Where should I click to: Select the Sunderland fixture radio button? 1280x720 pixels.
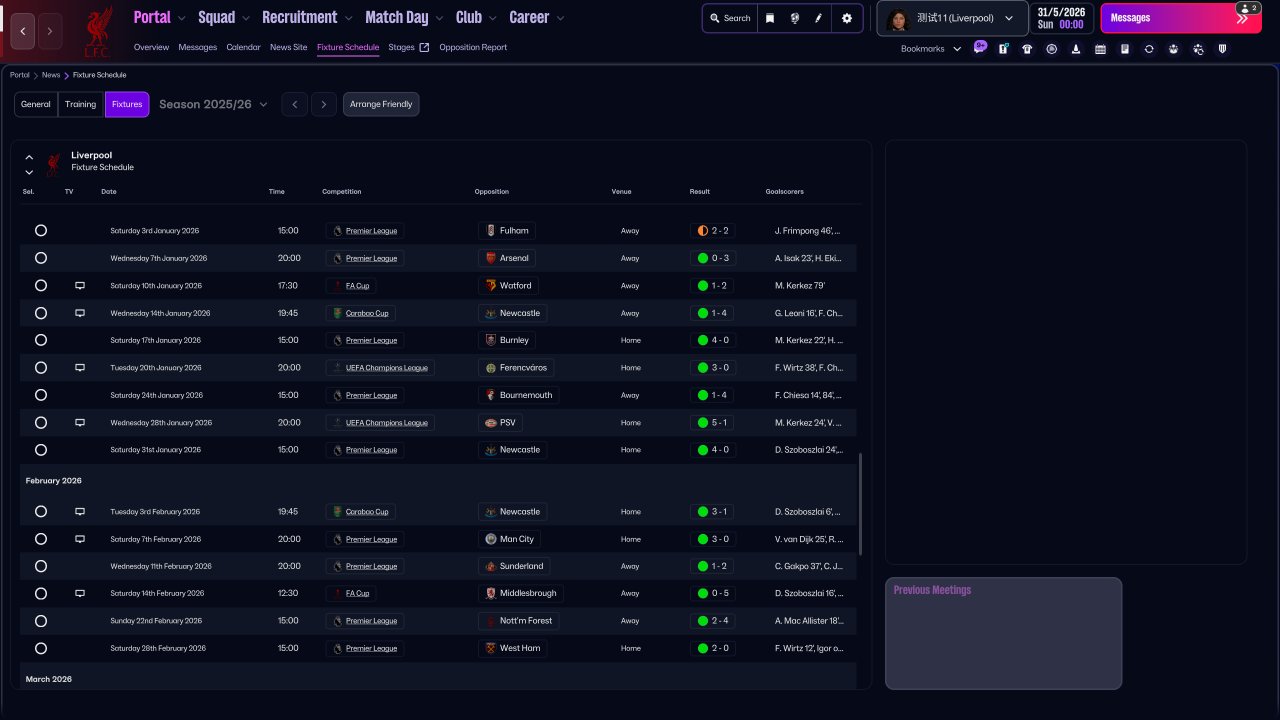coord(41,566)
